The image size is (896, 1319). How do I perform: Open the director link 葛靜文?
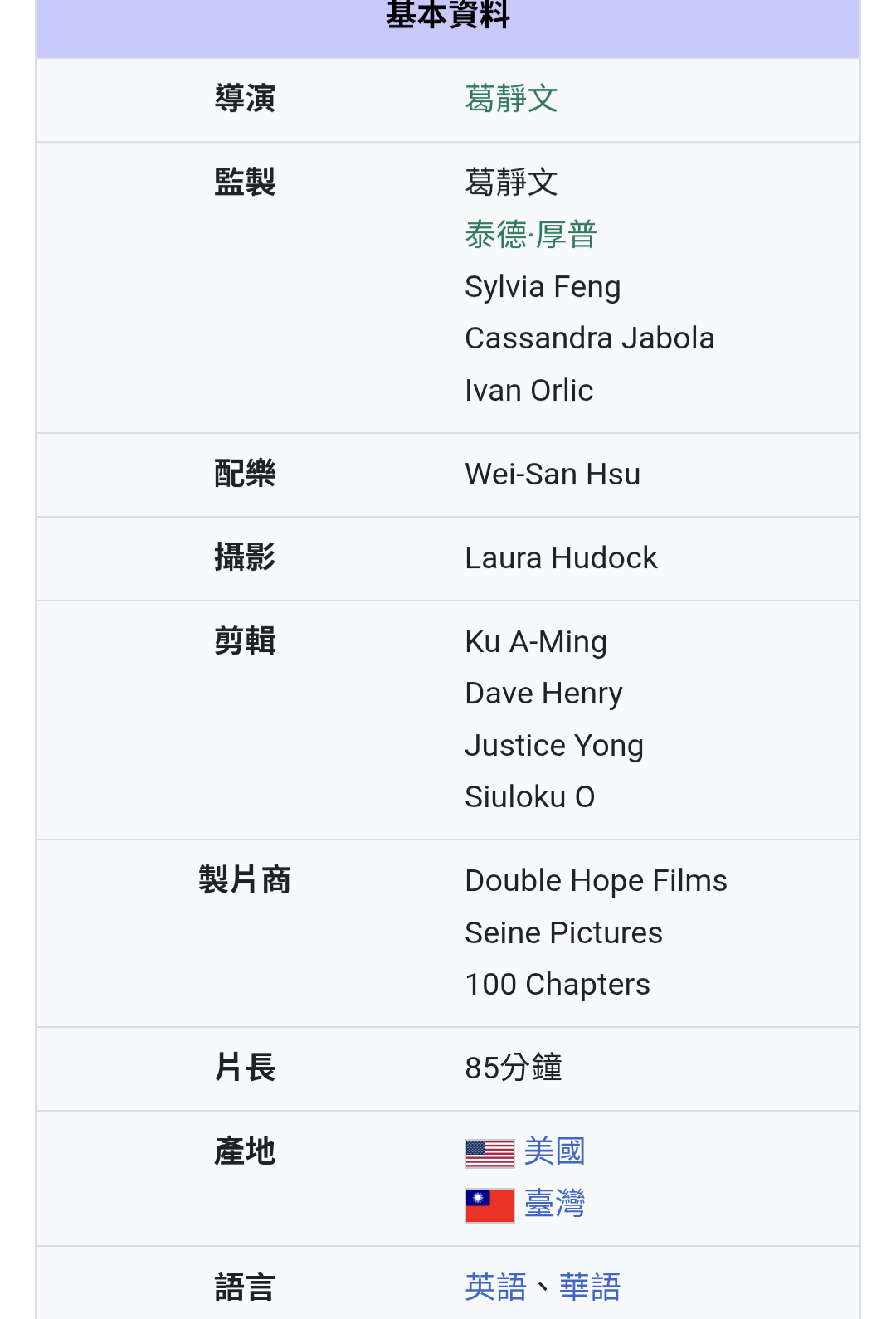point(511,99)
